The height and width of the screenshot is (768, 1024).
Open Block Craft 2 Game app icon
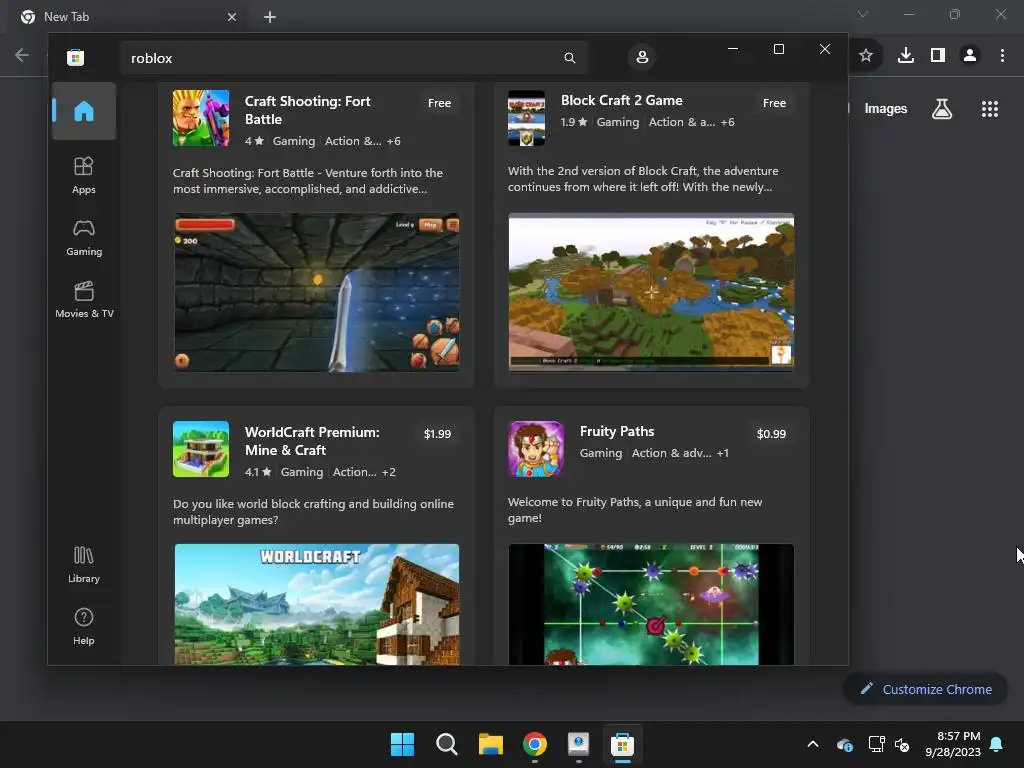[526, 118]
